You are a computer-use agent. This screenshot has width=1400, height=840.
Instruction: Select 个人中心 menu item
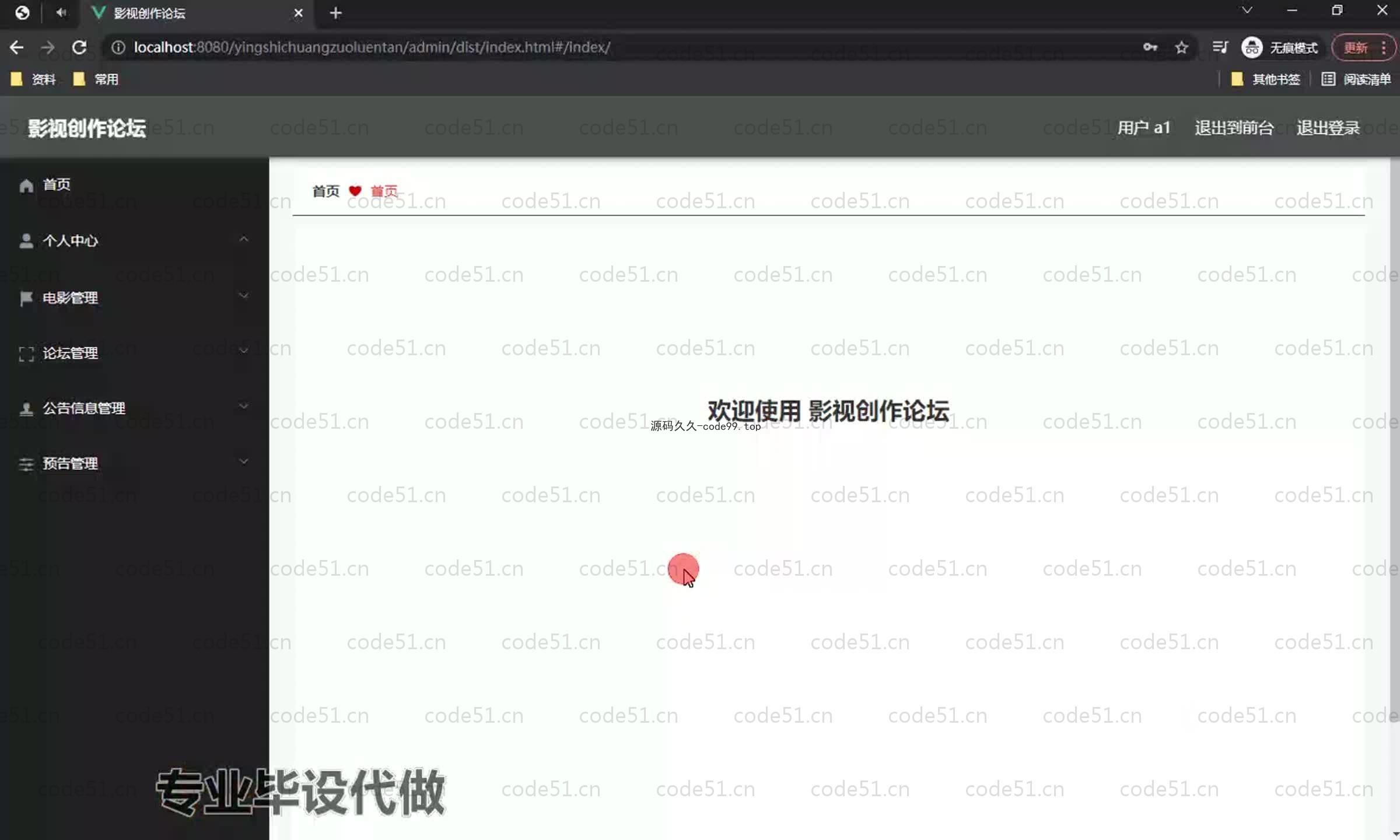click(x=134, y=241)
